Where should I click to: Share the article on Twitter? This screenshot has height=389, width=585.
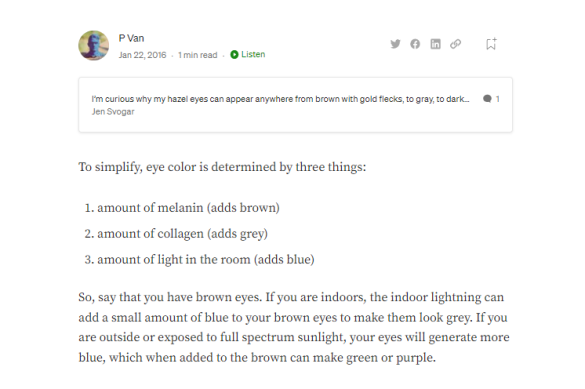click(x=395, y=44)
